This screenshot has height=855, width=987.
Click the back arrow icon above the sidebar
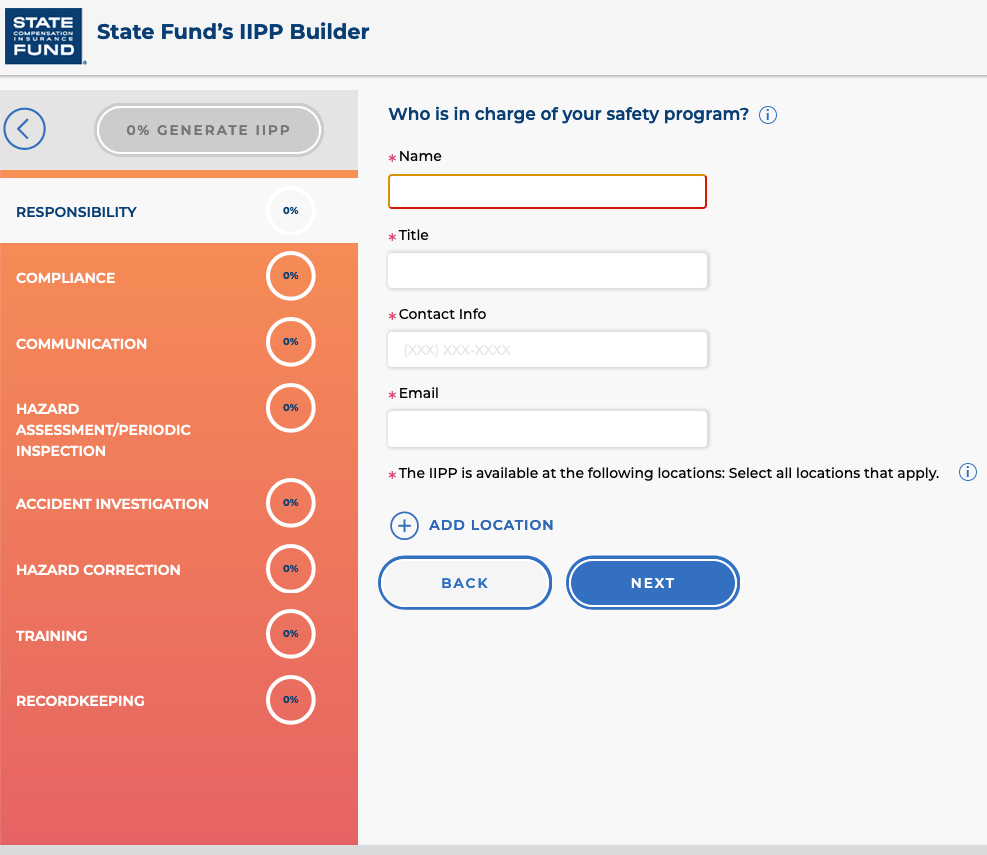(24, 128)
